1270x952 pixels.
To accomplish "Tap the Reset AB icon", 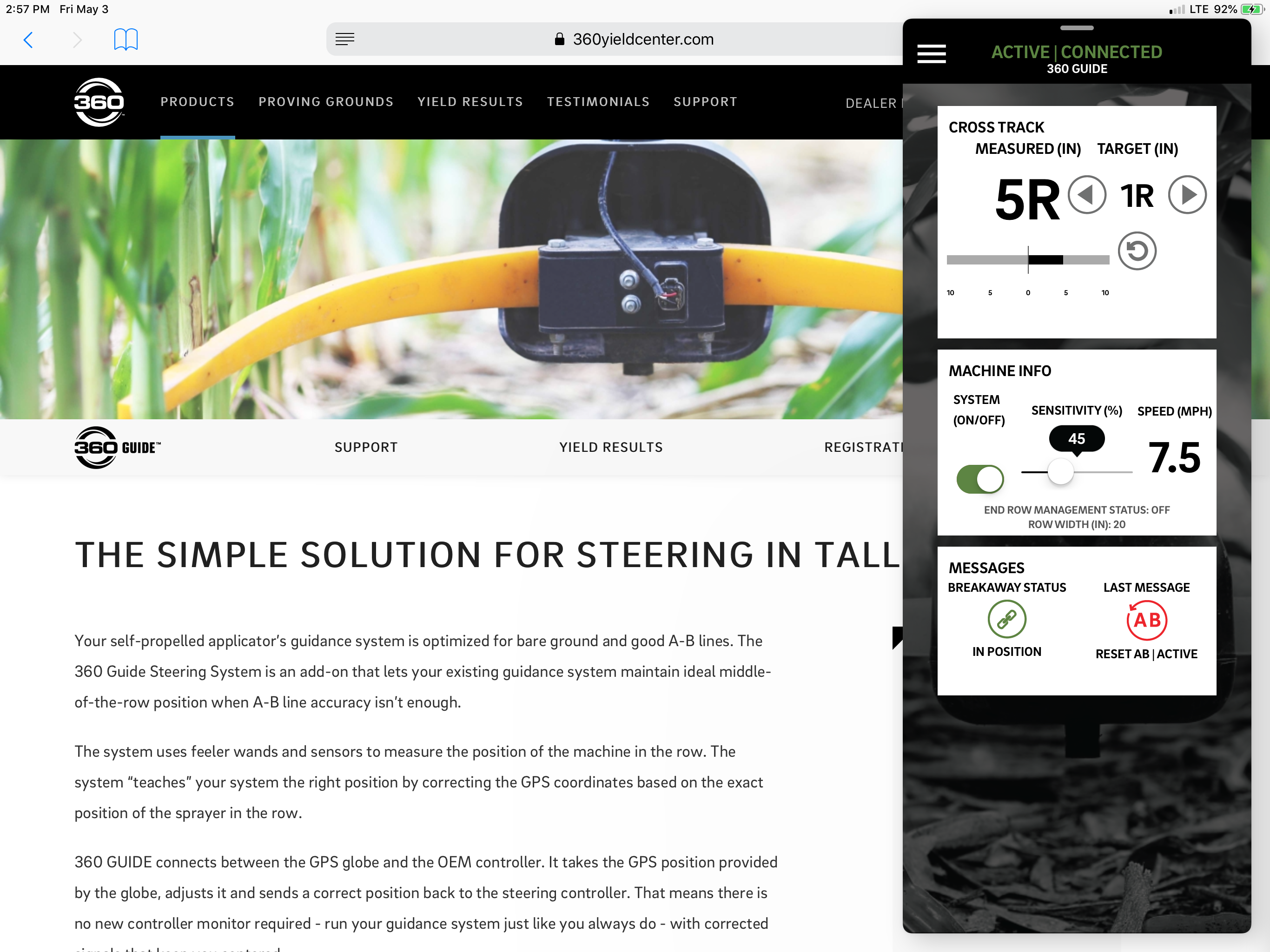I will [1146, 620].
